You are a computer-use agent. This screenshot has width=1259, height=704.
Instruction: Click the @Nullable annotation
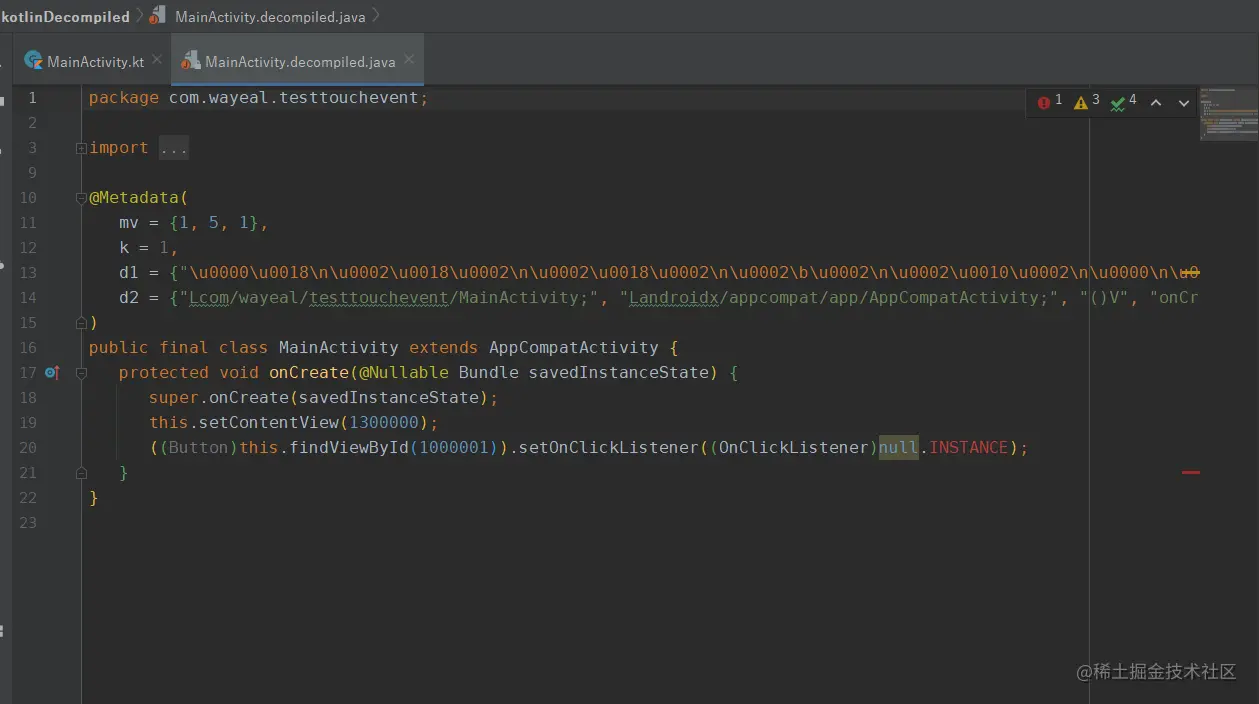coord(403,373)
